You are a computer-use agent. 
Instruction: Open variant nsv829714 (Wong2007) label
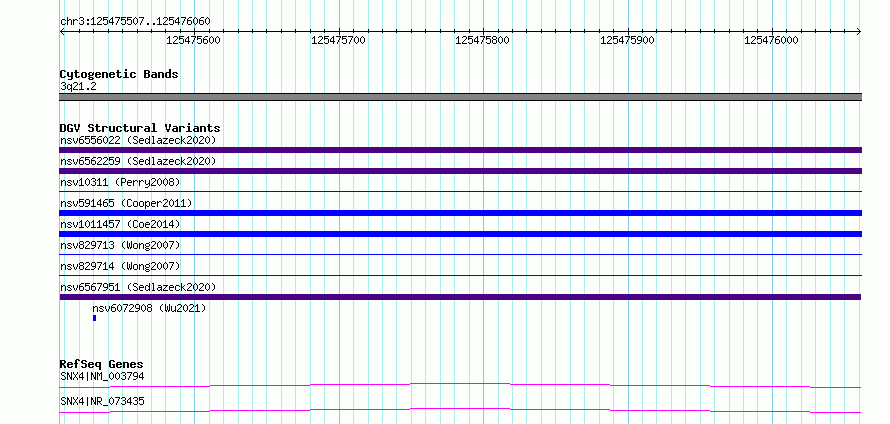pyautogui.click(x=120, y=266)
